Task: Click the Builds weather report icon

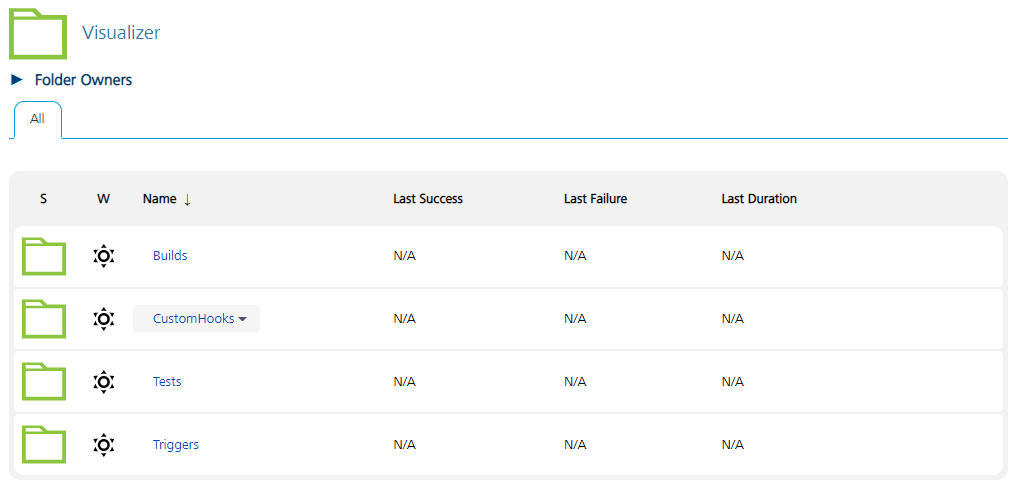Action: click(104, 256)
